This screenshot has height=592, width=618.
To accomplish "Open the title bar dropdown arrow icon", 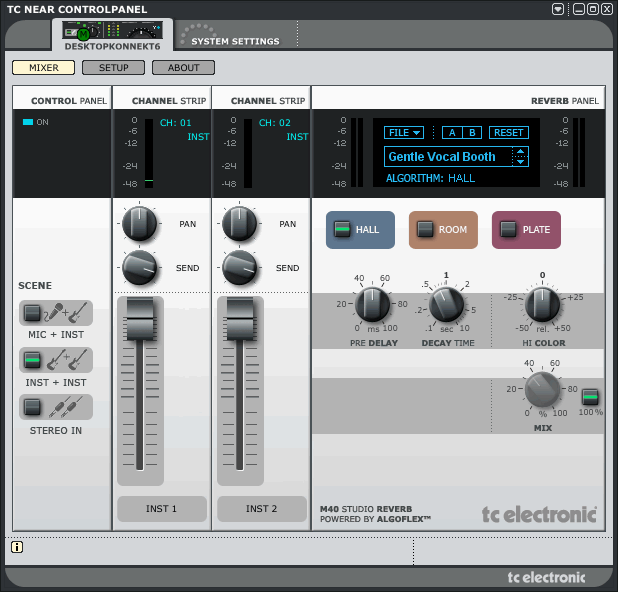I will click(x=558, y=9).
